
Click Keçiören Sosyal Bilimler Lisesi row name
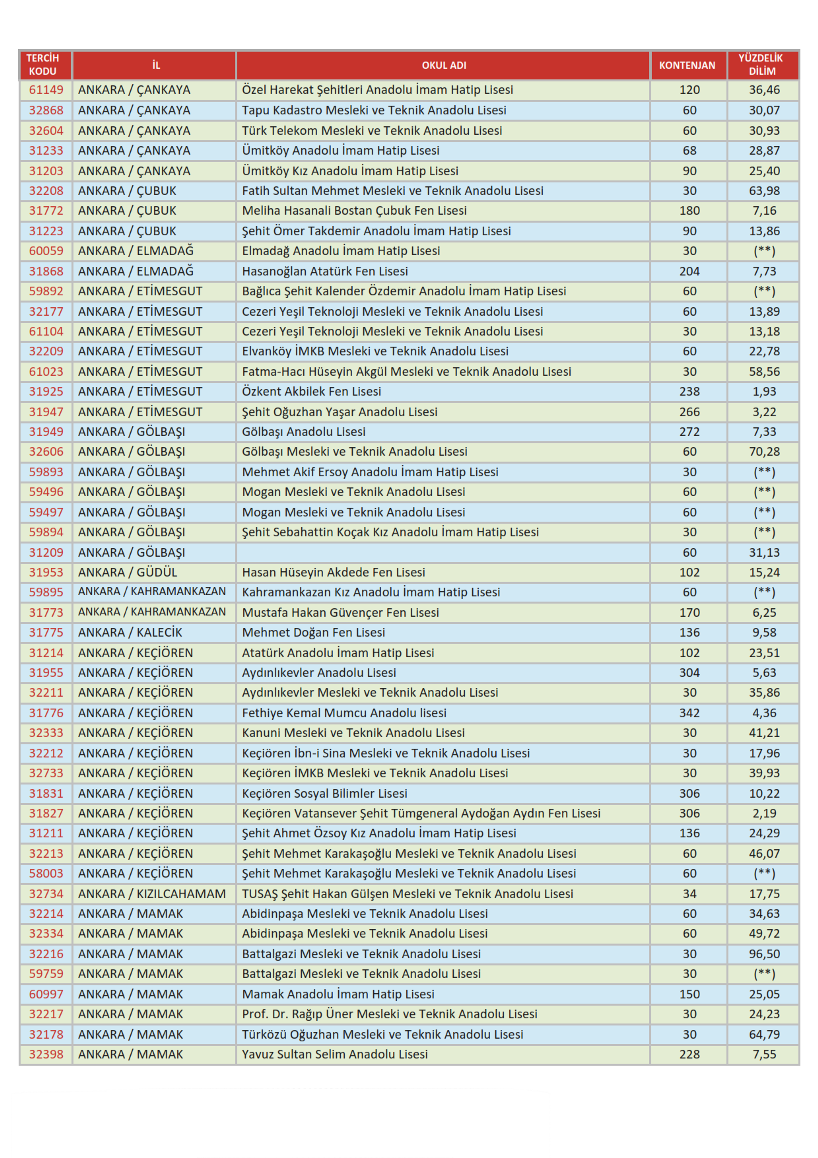(325, 794)
